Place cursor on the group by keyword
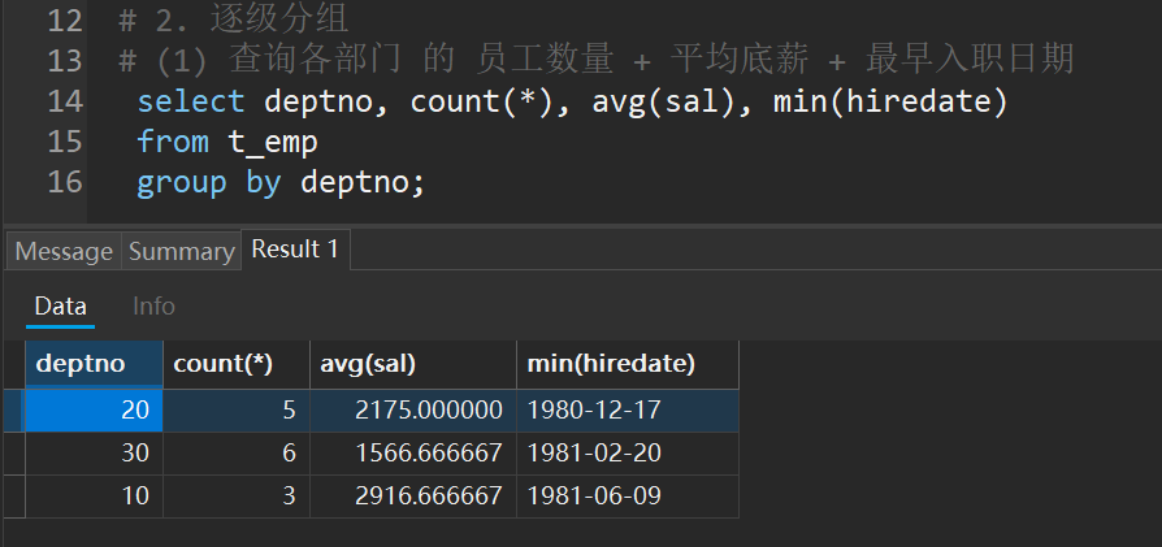 tap(209, 182)
